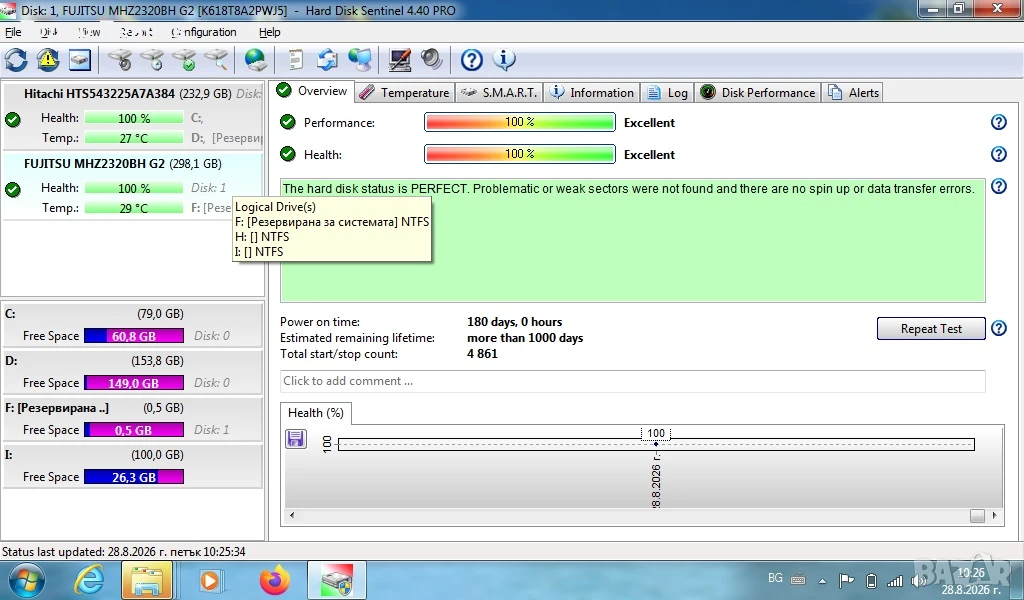
Task: Launch Firefox from the taskbar
Action: click(274, 580)
